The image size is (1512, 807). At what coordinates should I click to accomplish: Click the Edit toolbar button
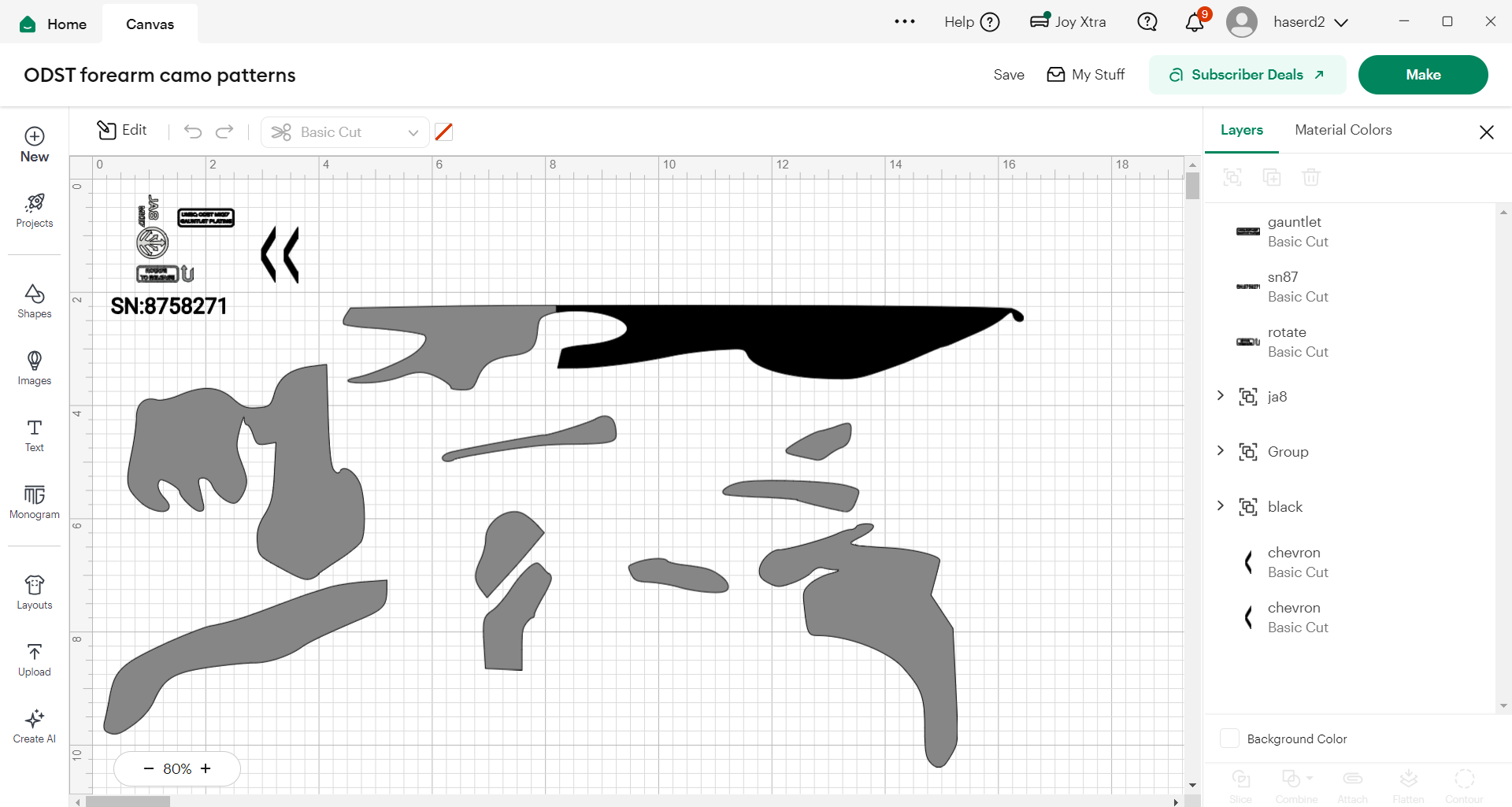(122, 130)
